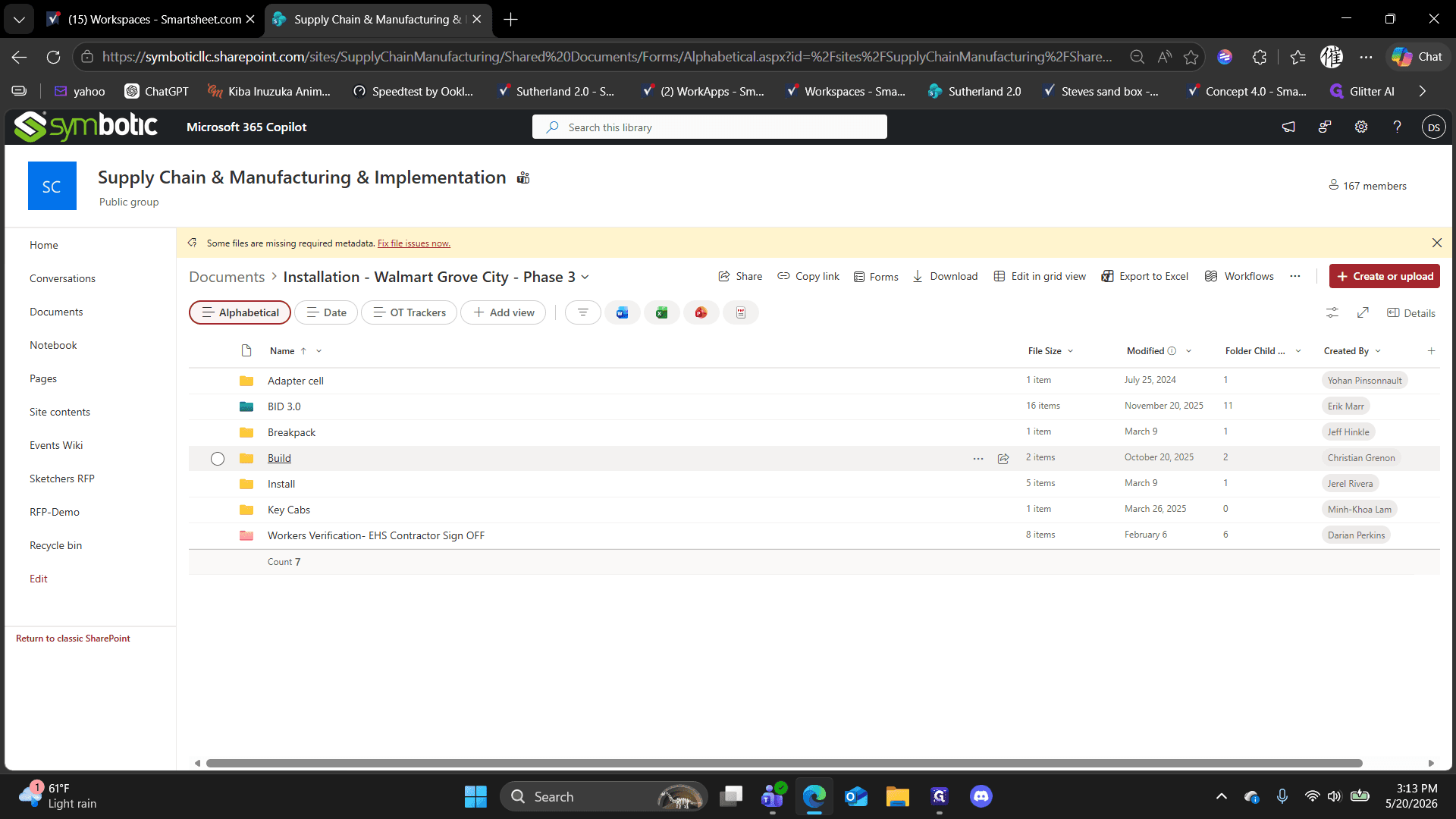Open Name column dropdown arrow
Image resolution: width=1456 pixels, height=819 pixels.
[318, 350]
